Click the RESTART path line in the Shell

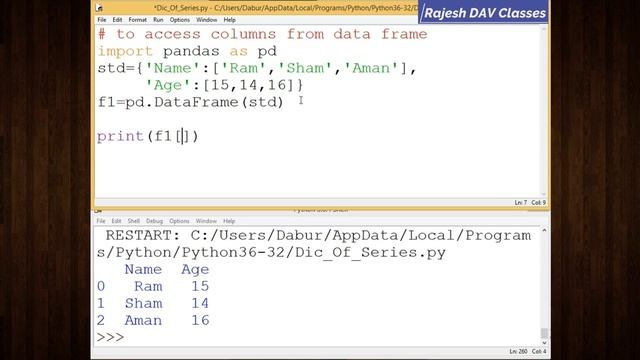(x=314, y=244)
